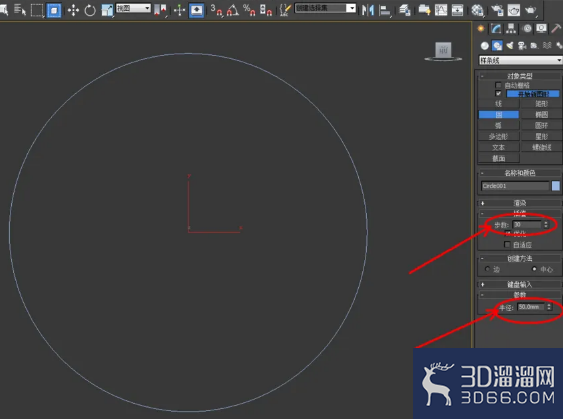563x419 pixels.
Task: Activate the Select and Scale tool
Action: tap(107, 10)
